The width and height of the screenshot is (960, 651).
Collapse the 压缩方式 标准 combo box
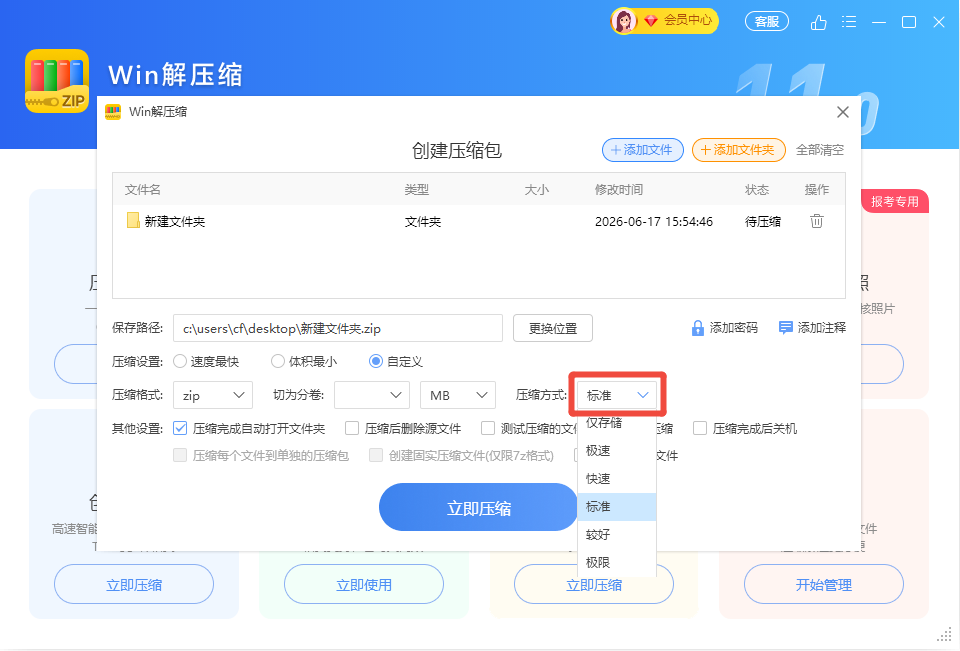617,395
